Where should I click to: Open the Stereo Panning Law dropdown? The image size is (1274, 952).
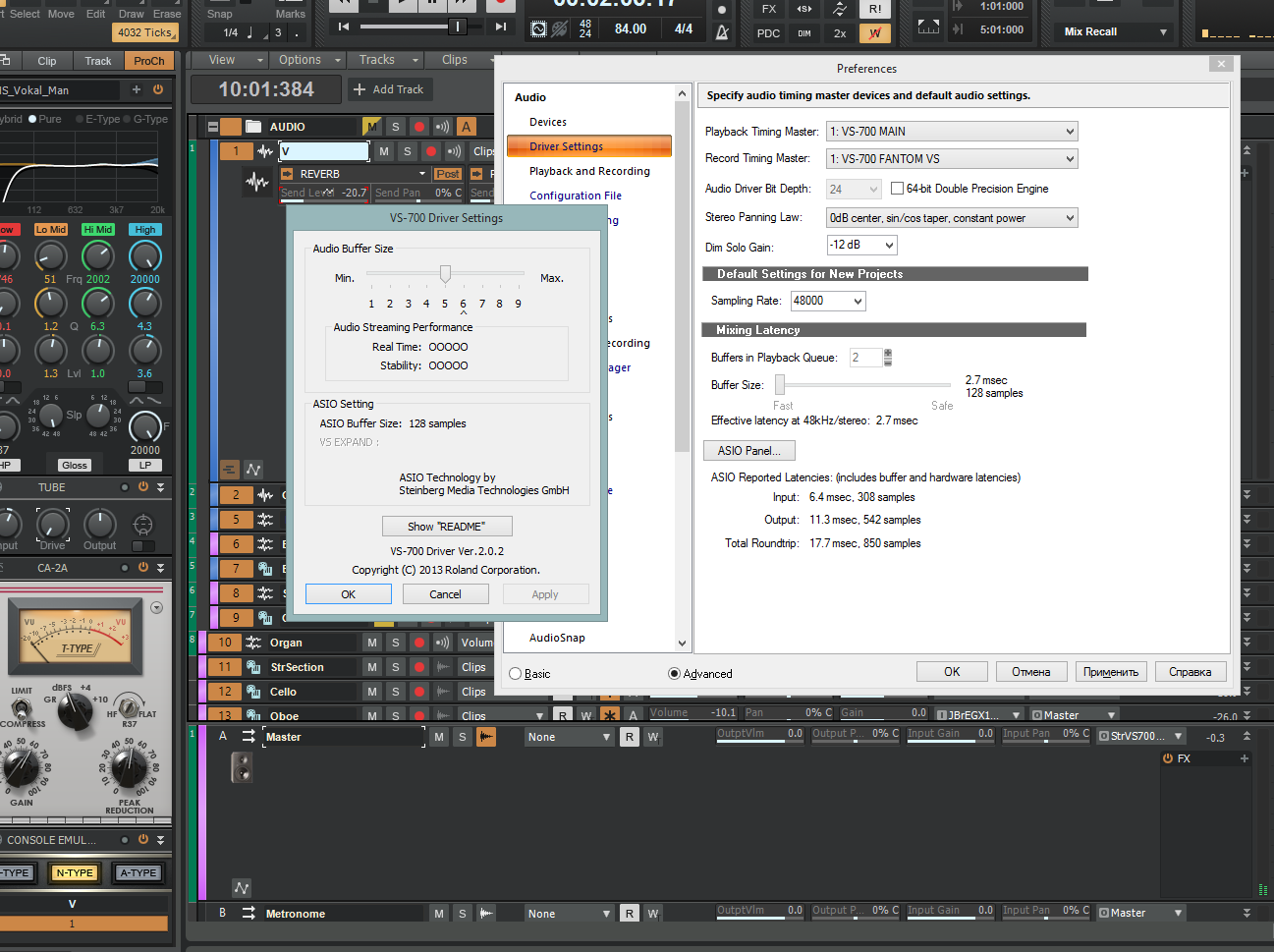click(952, 218)
